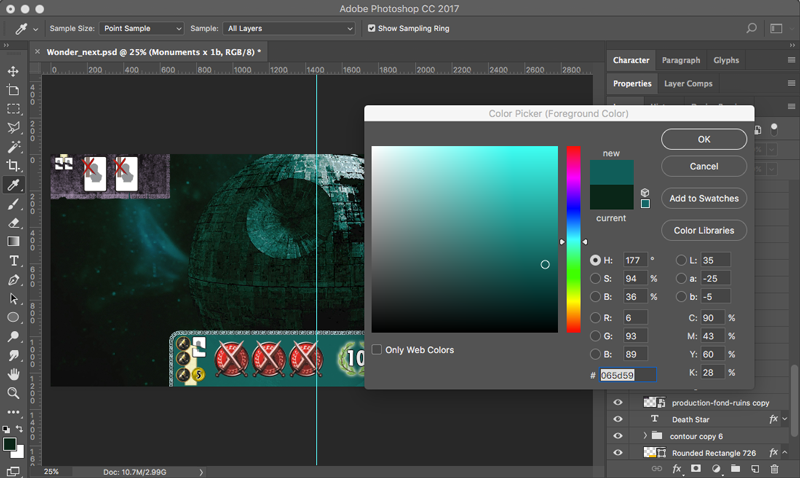The width and height of the screenshot is (800, 478).
Task: Select the Polygonal Lasso tool
Action: click(13, 128)
